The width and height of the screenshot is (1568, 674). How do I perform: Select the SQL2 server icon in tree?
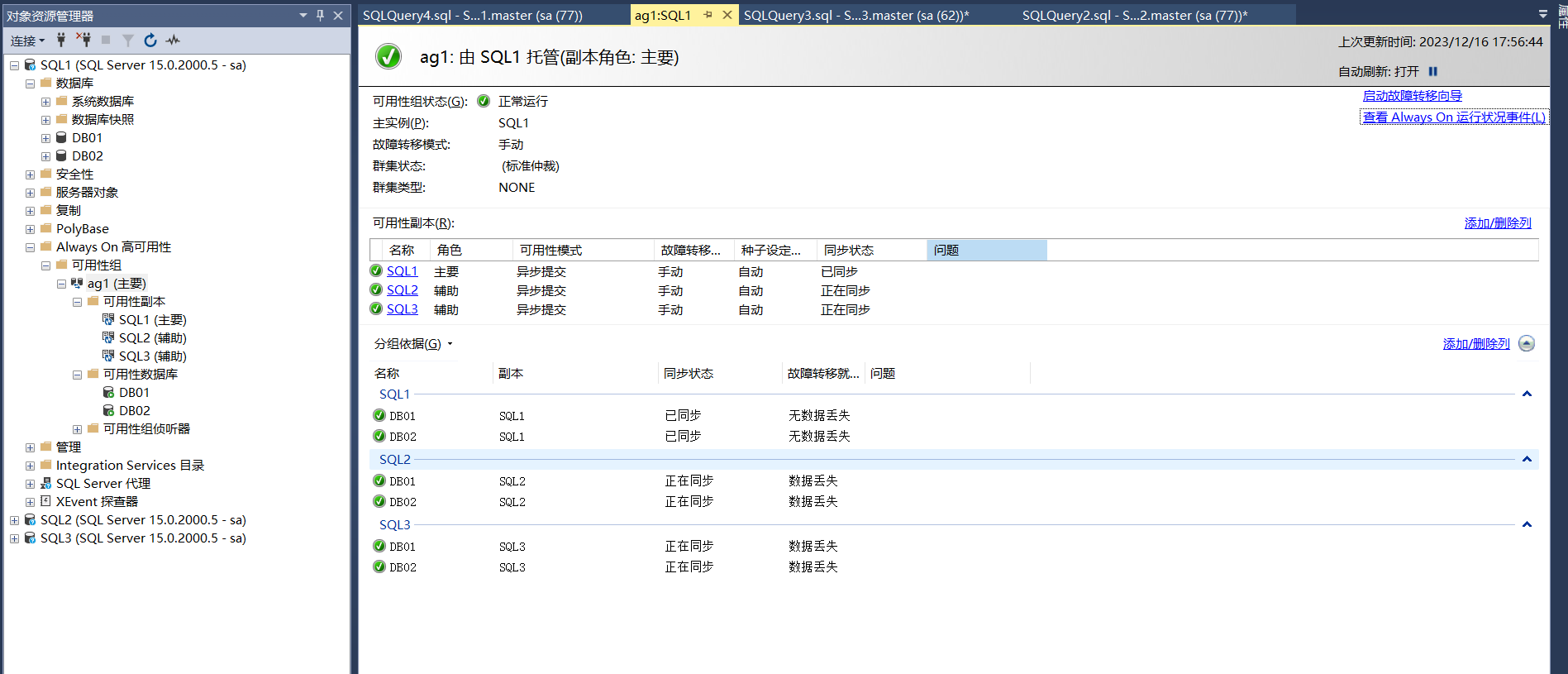30,520
